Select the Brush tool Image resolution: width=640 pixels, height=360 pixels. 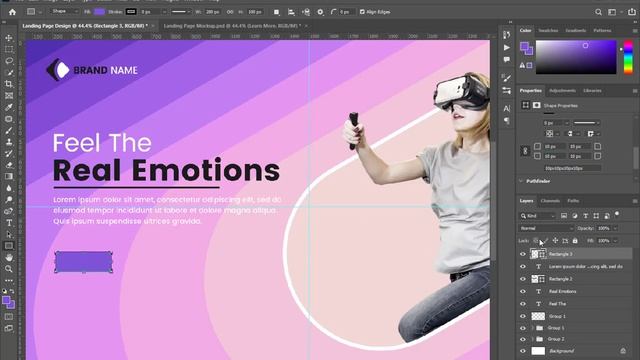click(x=9, y=131)
